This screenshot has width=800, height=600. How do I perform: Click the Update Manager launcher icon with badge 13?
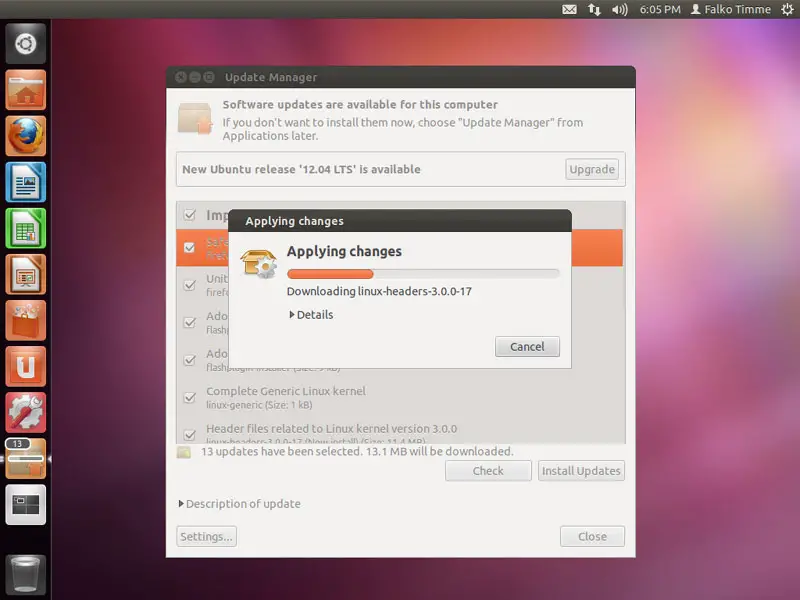coord(26,459)
